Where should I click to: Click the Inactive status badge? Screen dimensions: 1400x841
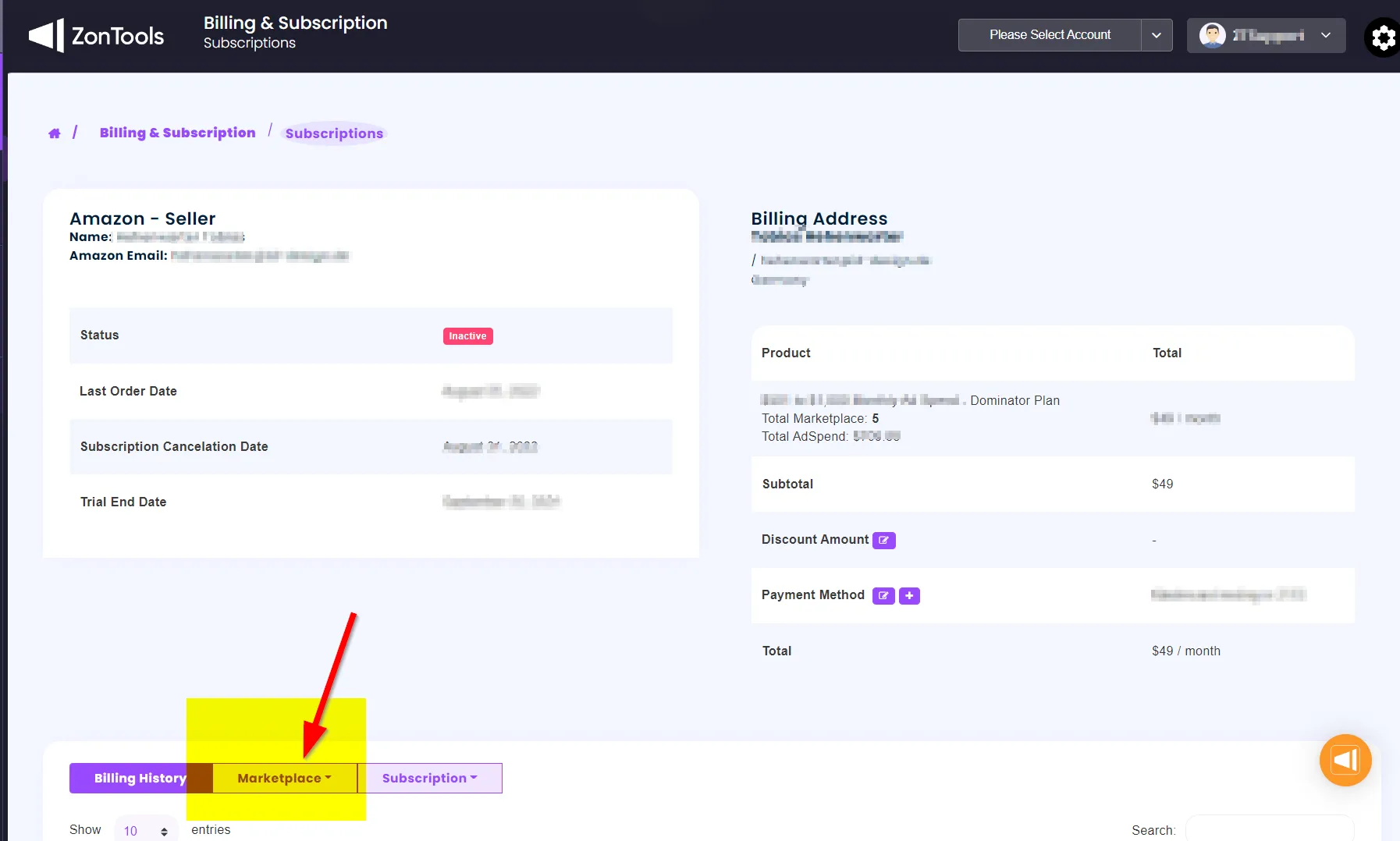(467, 336)
